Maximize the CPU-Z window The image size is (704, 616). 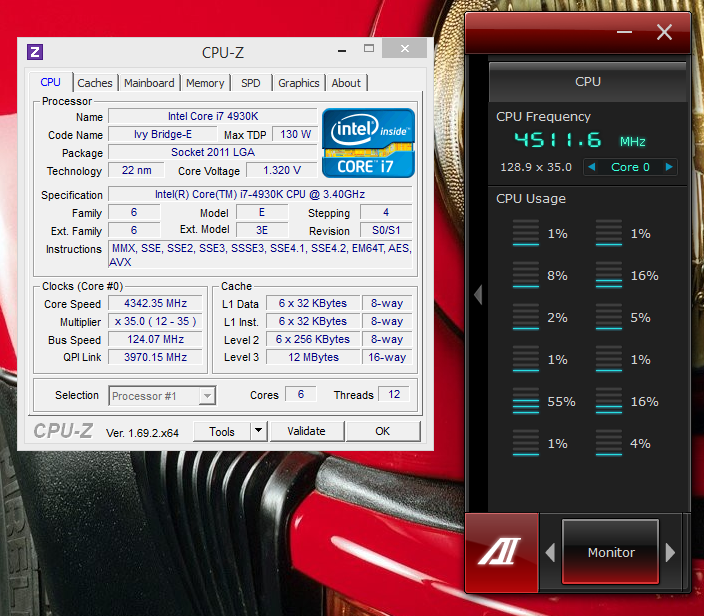pyautogui.click(x=369, y=48)
